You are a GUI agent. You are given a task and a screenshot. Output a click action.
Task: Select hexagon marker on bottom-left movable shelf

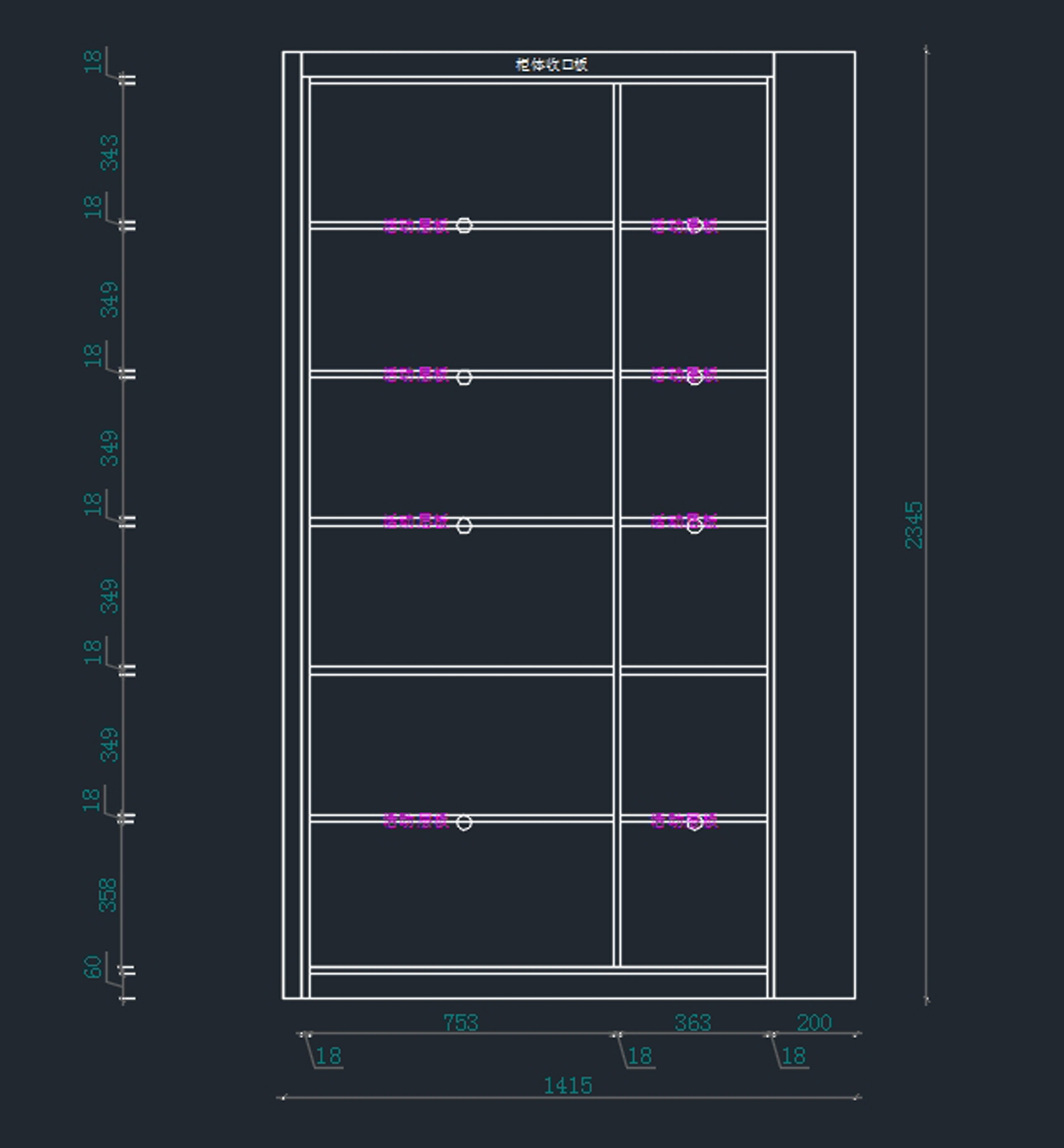[464, 823]
